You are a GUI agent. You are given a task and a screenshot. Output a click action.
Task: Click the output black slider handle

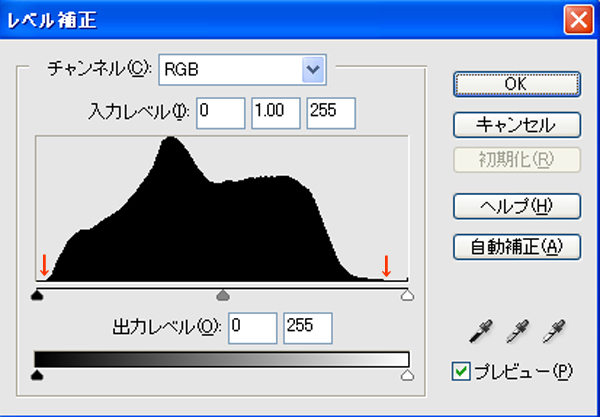click(x=37, y=375)
